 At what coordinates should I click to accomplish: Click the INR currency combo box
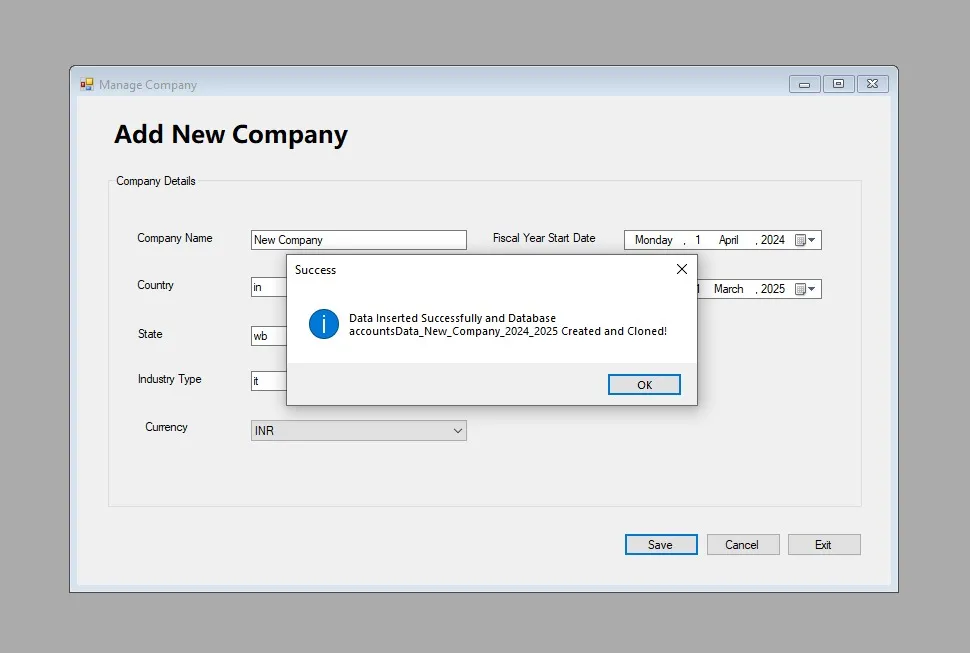[358, 430]
